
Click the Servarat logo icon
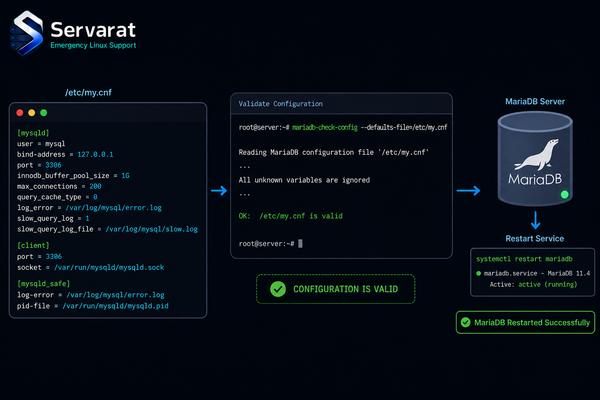[x=26, y=33]
